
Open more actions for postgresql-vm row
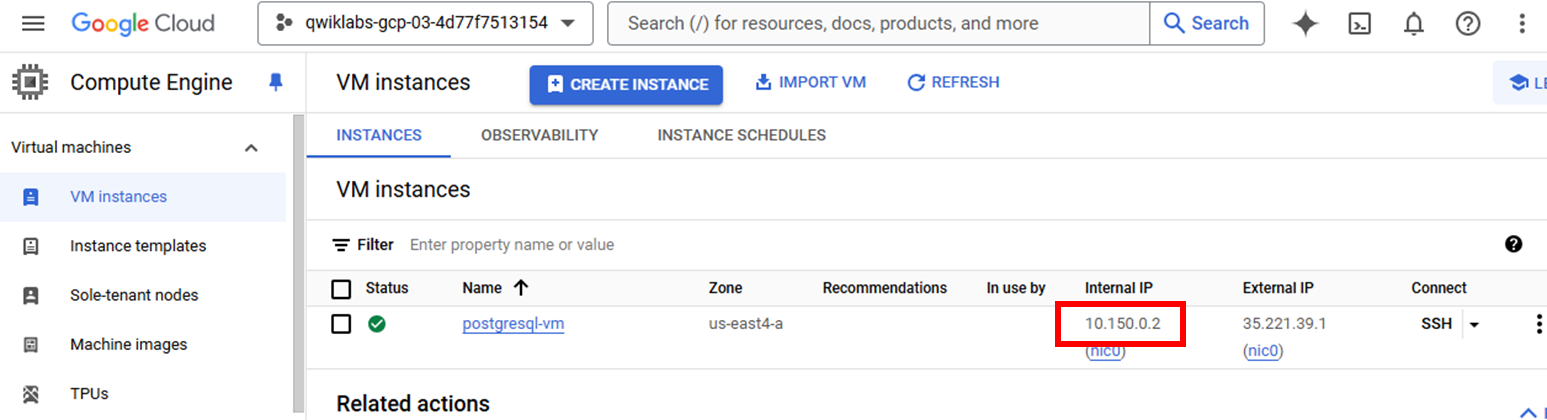(1538, 324)
